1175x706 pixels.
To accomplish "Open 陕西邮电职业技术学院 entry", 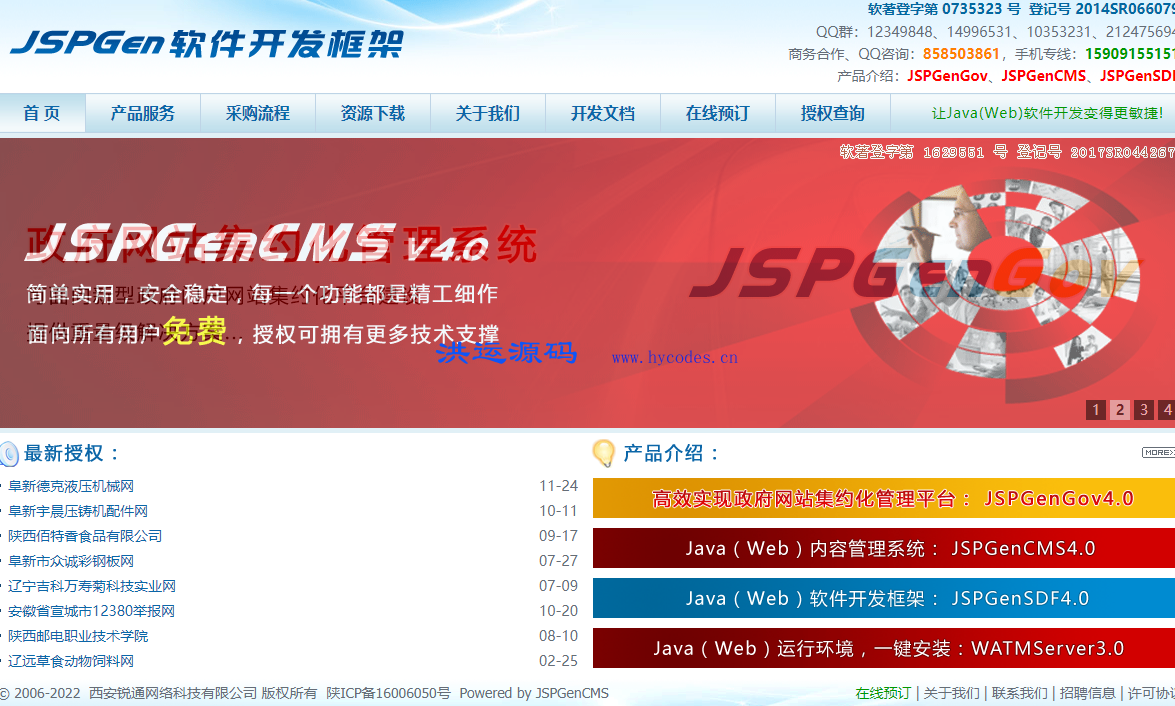I will coord(77,636).
